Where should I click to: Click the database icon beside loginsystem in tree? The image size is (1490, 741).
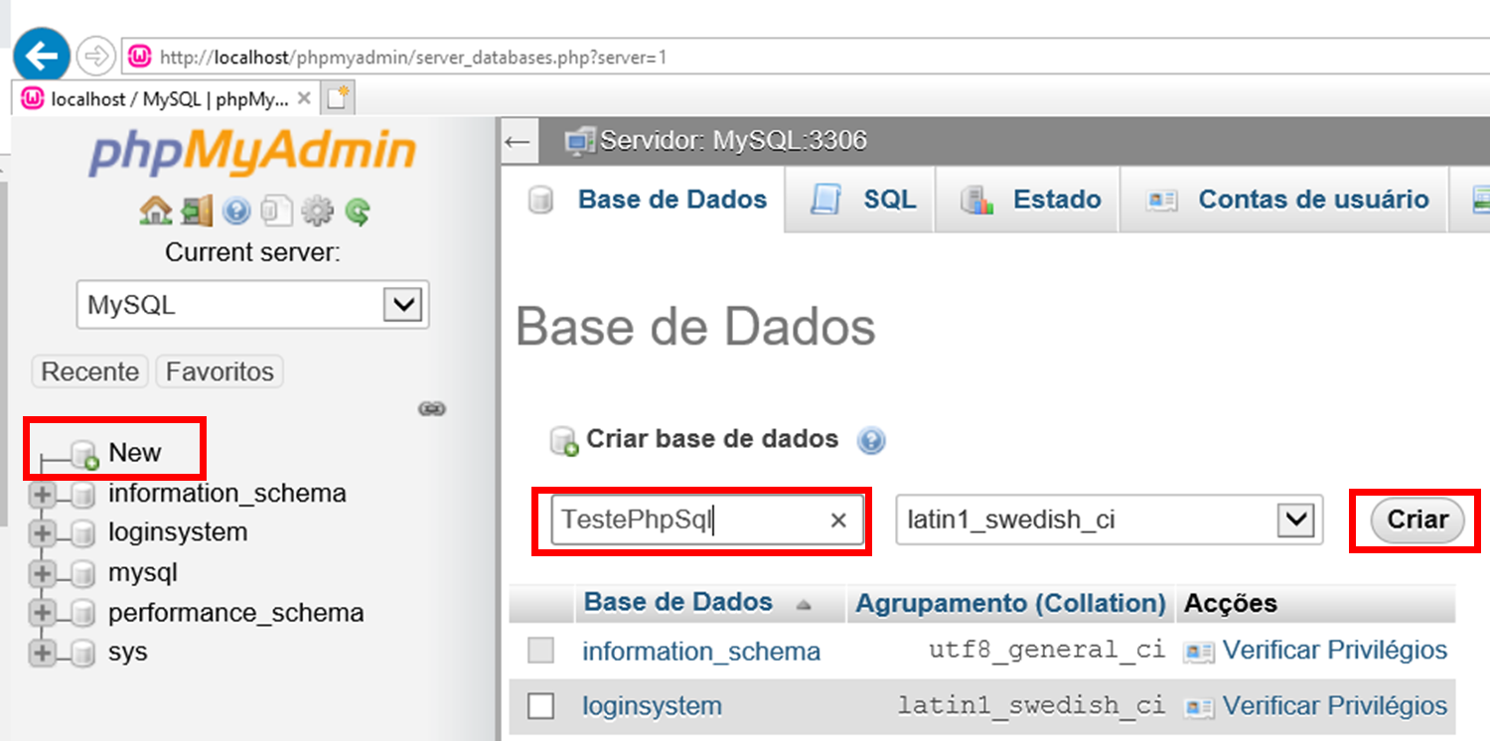pyautogui.click(x=84, y=533)
